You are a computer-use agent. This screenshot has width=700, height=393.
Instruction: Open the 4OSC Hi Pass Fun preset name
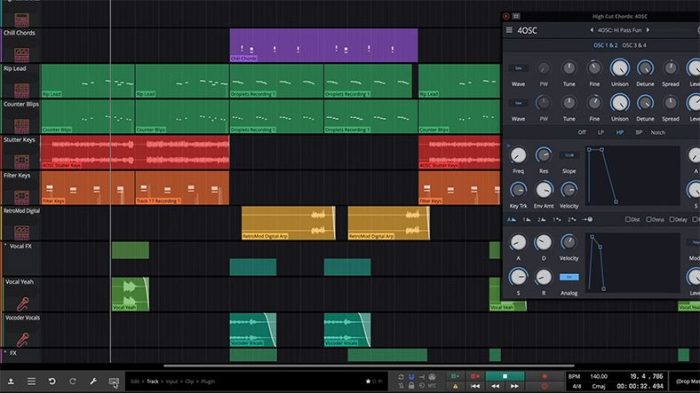(x=620, y=30)
